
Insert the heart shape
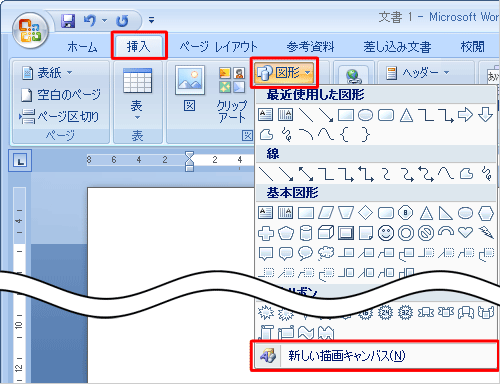pyautogui.click(x=465, y=232)
